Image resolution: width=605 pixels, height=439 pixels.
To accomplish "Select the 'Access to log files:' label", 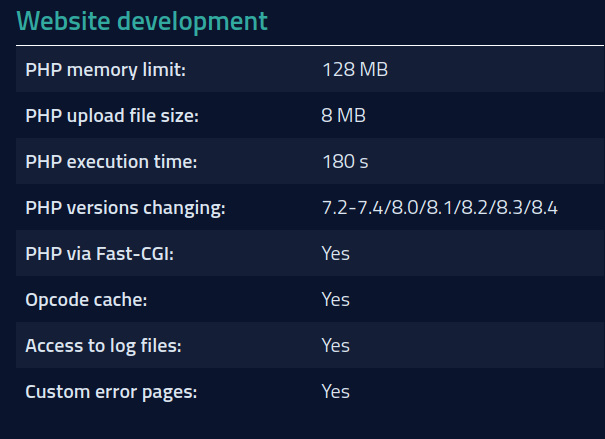I will (x=103, y=345).
